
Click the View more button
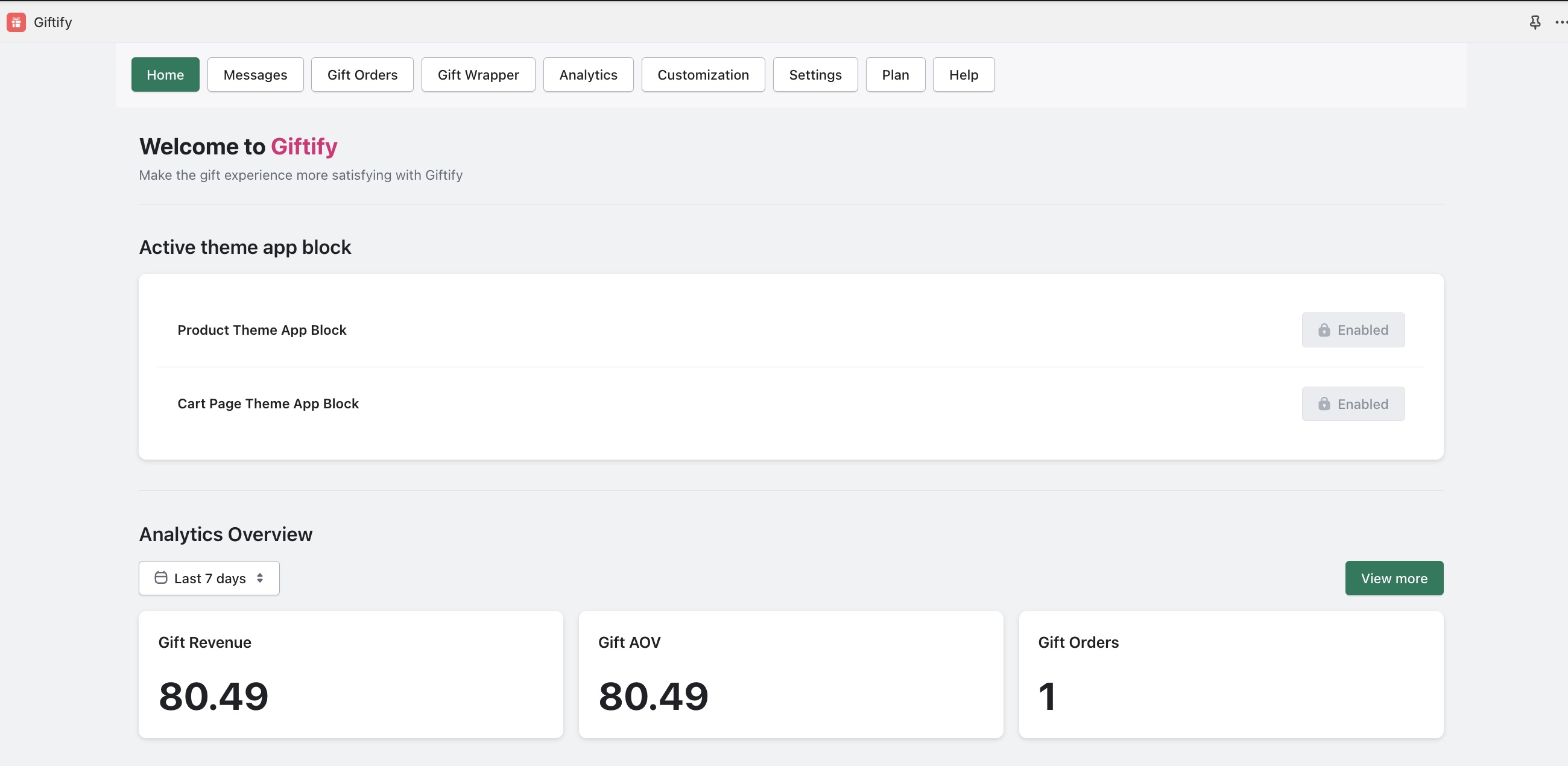pyautogui.click(x=1394, y=577)
